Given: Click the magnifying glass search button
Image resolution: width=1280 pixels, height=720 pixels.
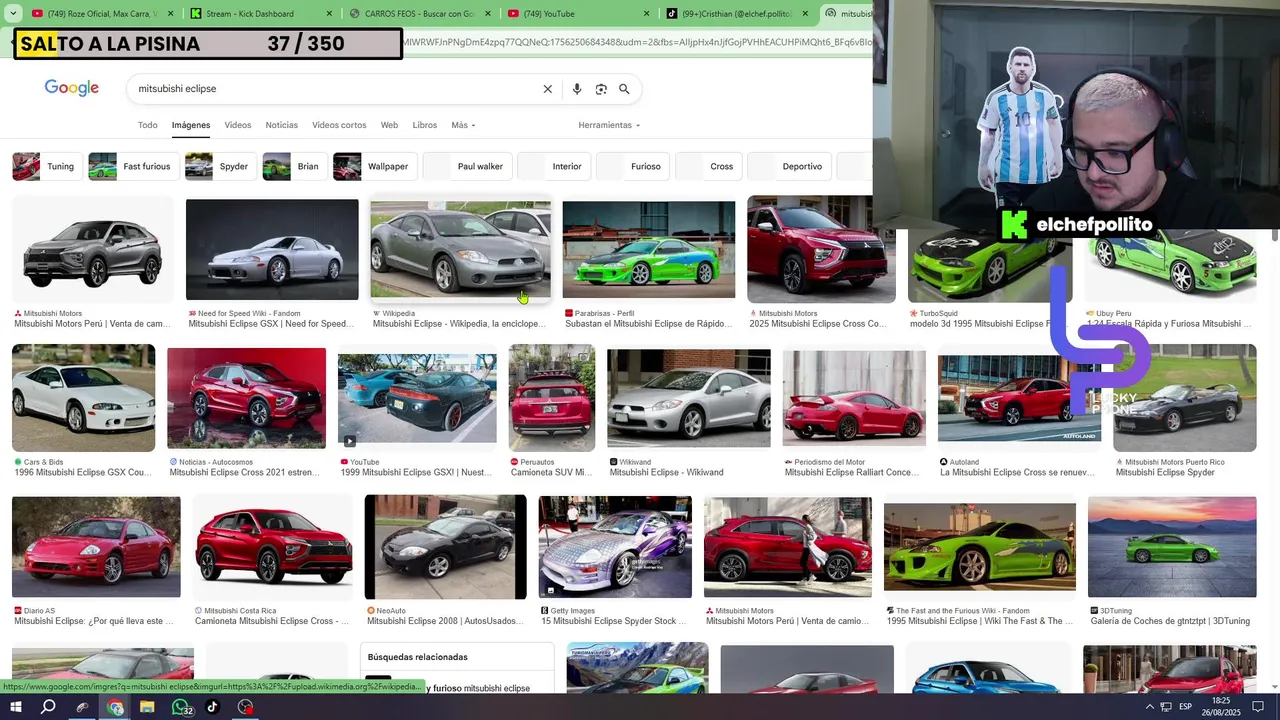Looking at the screenshot, I should point(624,89).
